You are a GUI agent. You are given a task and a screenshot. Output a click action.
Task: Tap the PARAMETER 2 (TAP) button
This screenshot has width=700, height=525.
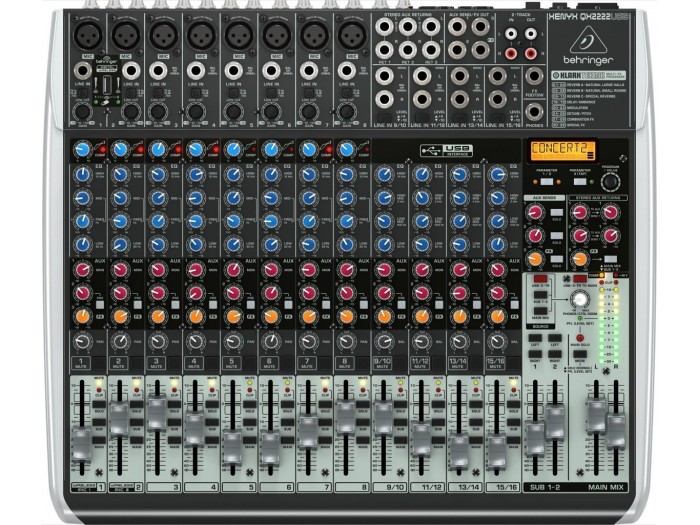pyautogui.click(x=579, y=181)
